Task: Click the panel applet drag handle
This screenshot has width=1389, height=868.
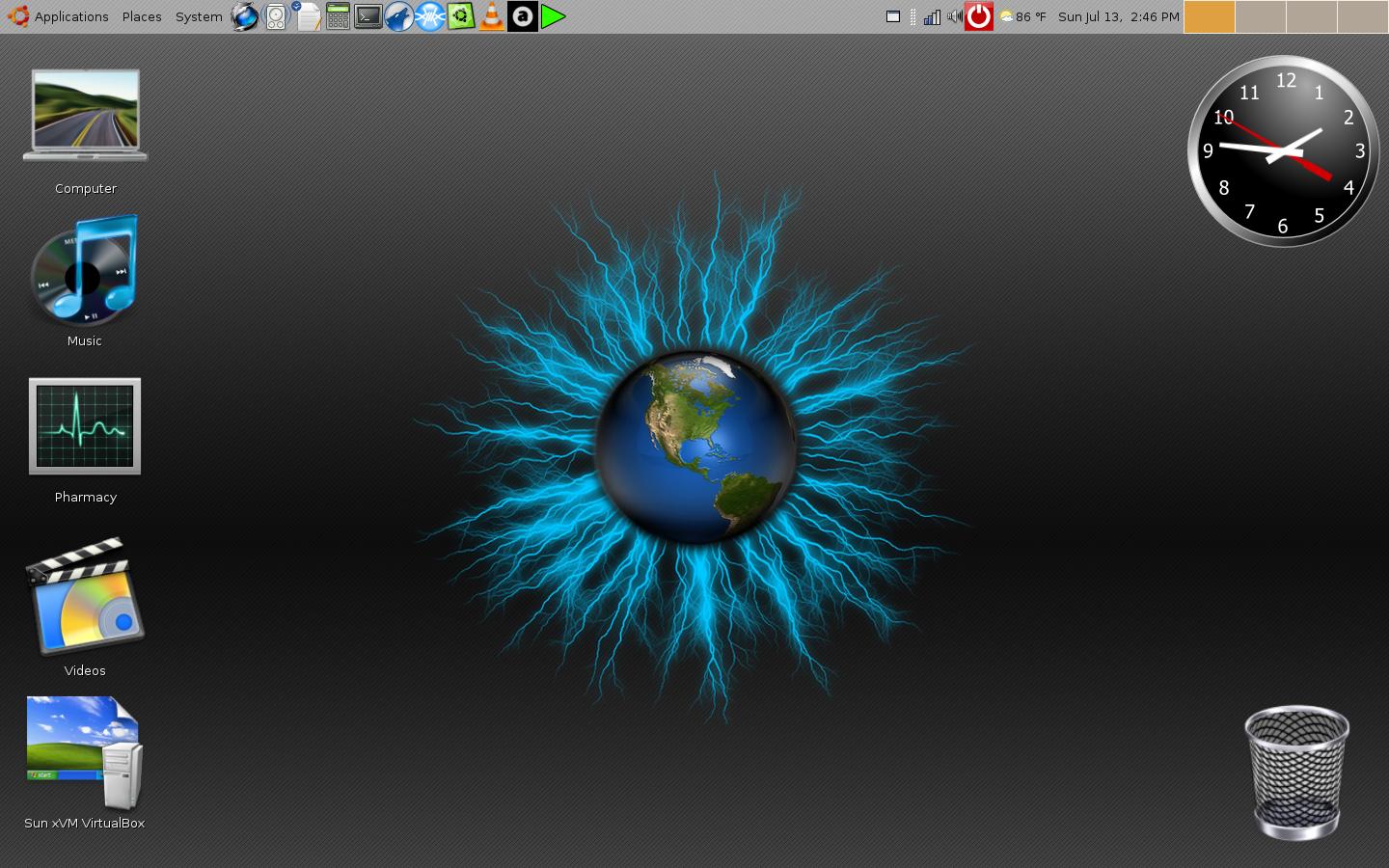Action: [x=913, y=16]
